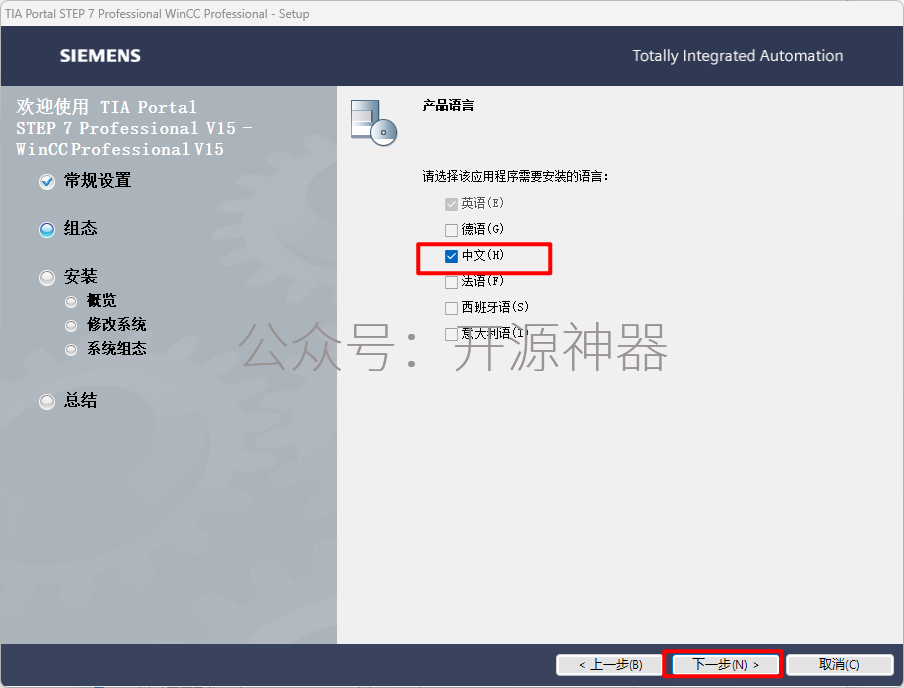Click the checked 常规设置 step indicator
This screenshot has height=688, width=904.
(47, 182)
